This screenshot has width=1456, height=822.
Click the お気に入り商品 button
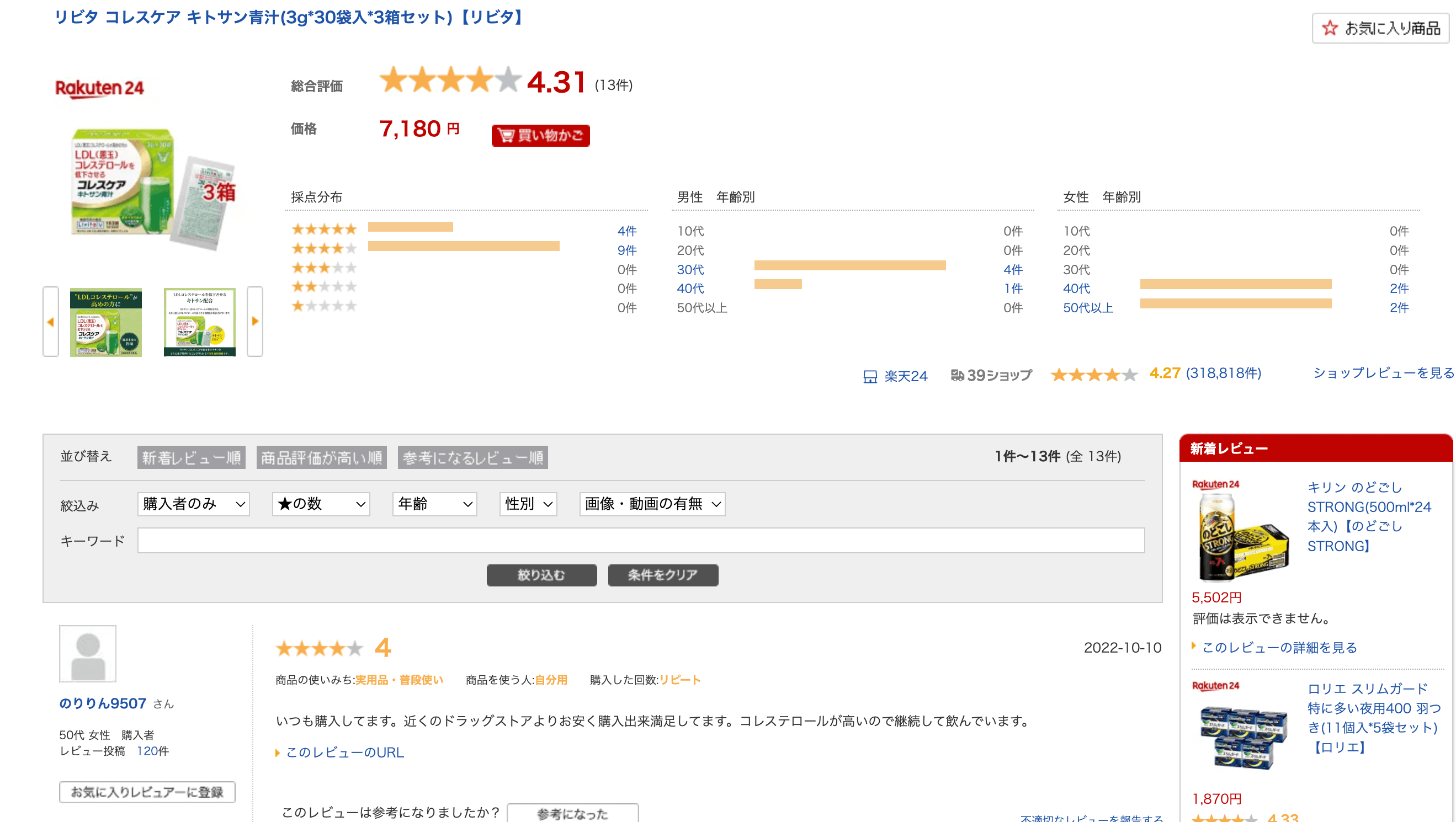click(x=1380, y=28)
